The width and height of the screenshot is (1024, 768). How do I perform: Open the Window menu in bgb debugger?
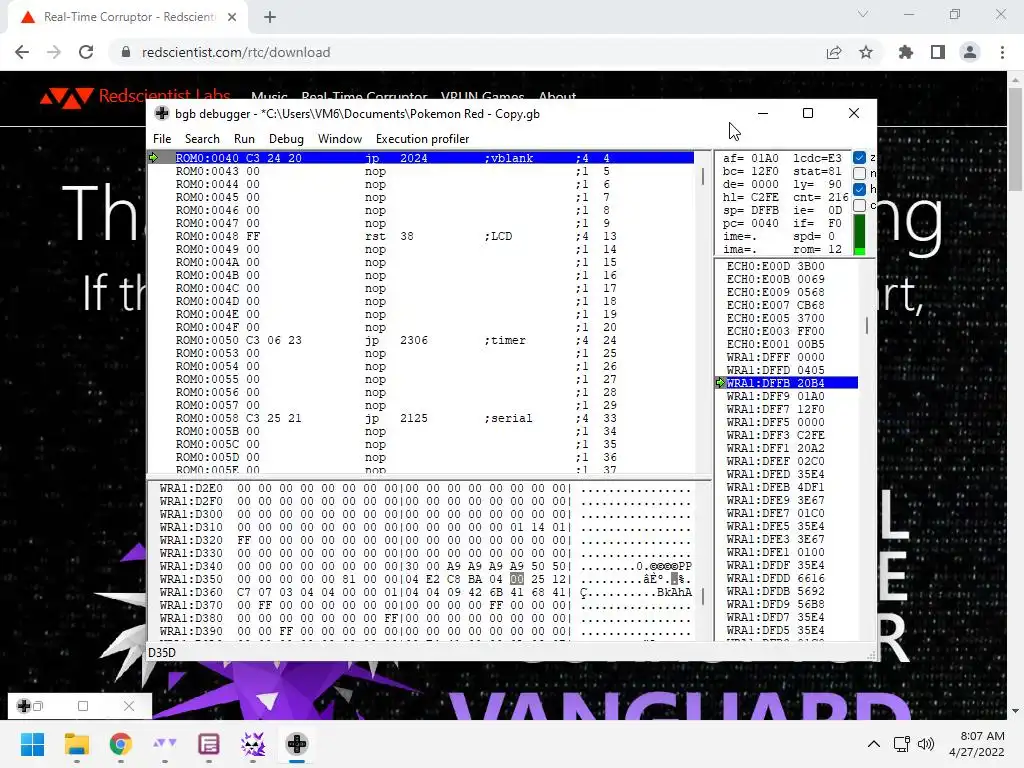340,138
